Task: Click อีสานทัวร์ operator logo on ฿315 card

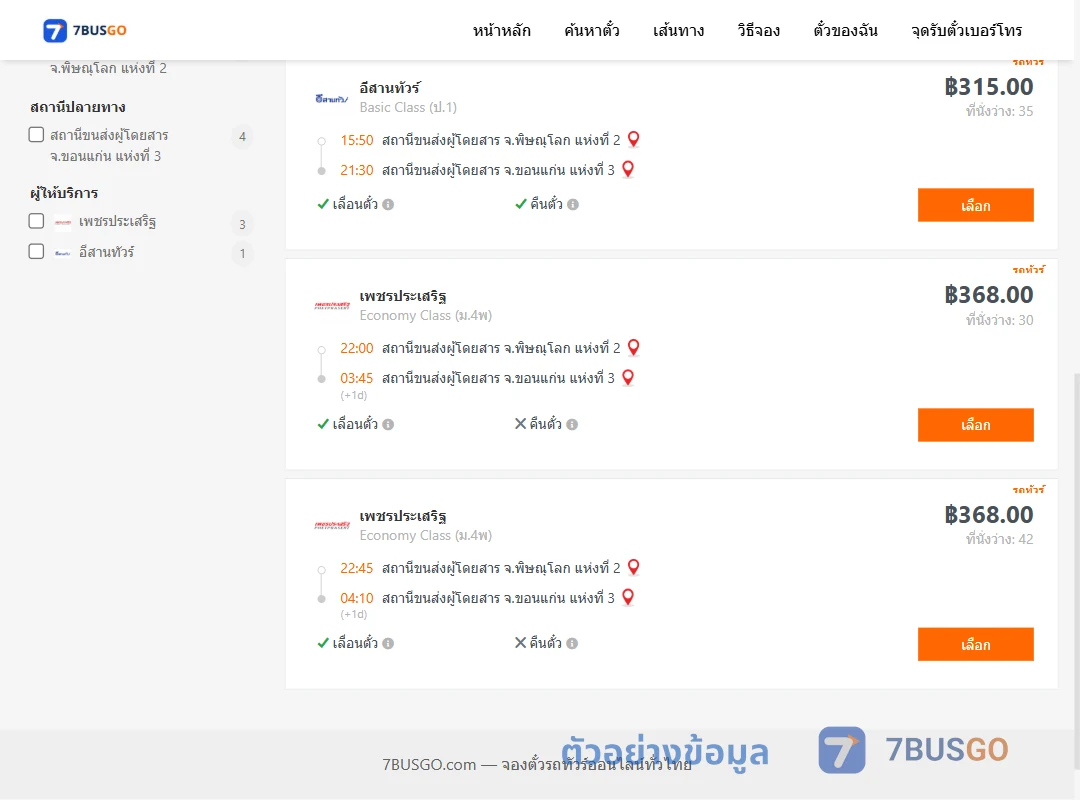Action: [x=332, y=99]
